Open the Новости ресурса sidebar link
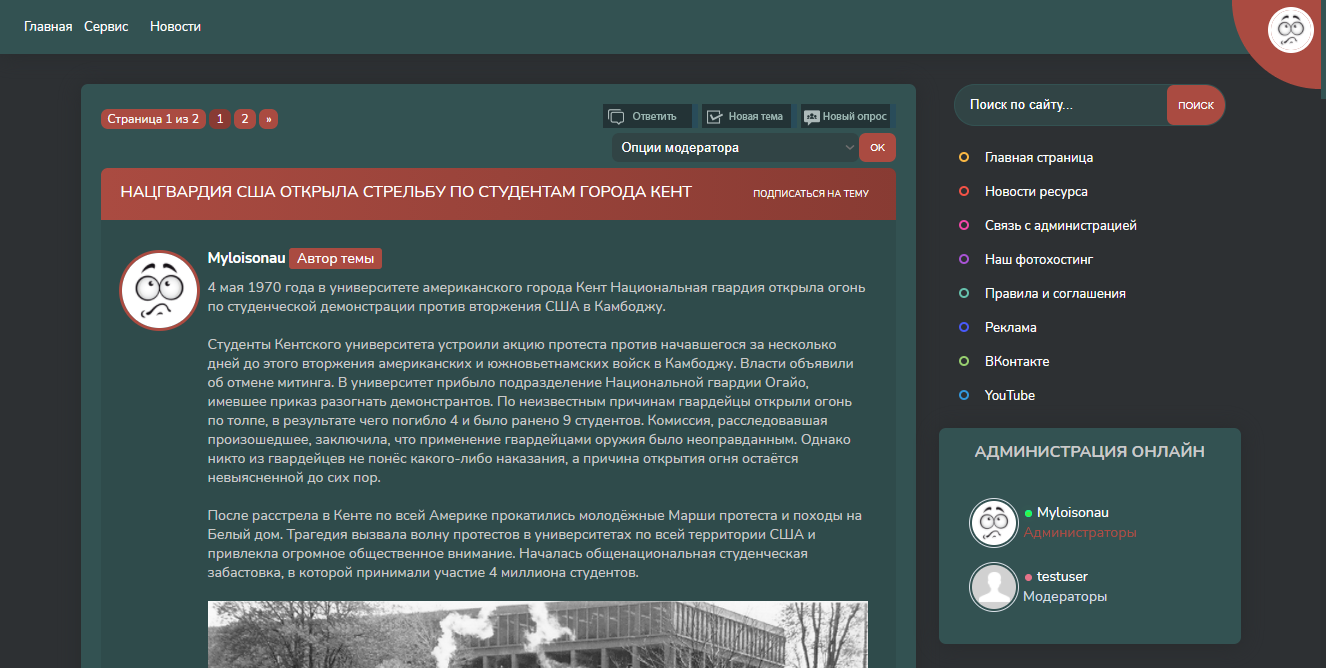 tap(1036, 191)
